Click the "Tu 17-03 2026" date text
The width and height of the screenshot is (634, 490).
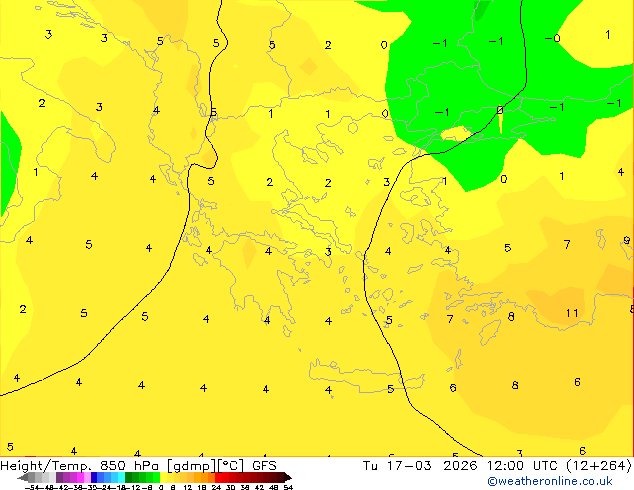pos(419,466)
